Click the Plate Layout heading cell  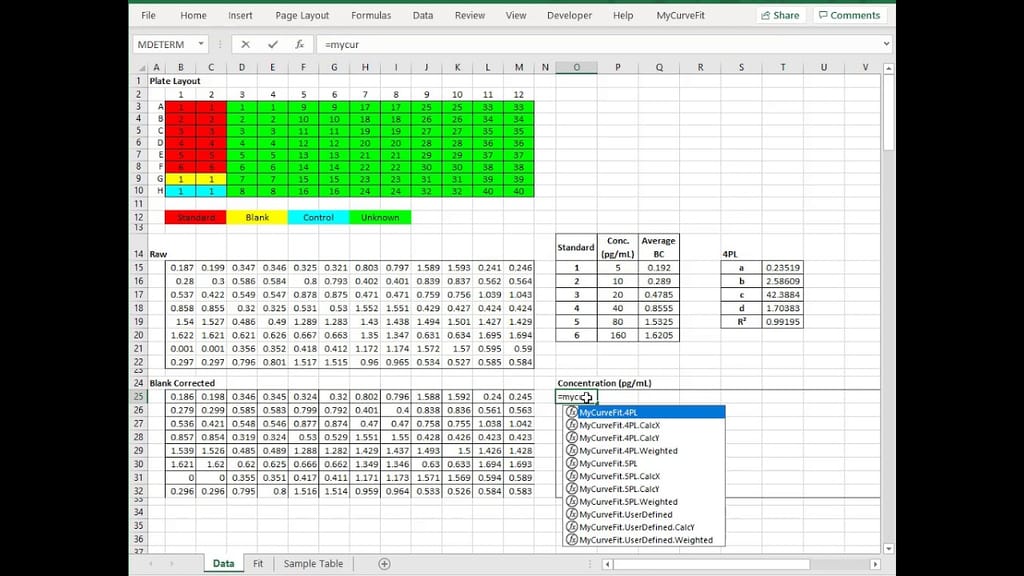tap(175, 81)
